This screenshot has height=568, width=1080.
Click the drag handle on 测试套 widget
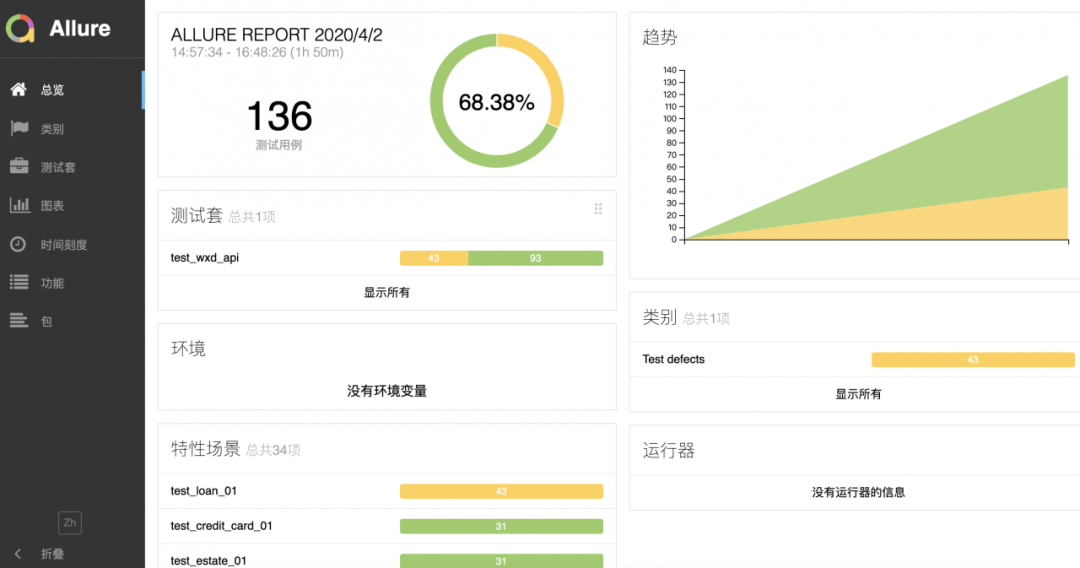[x=598, y=209]
